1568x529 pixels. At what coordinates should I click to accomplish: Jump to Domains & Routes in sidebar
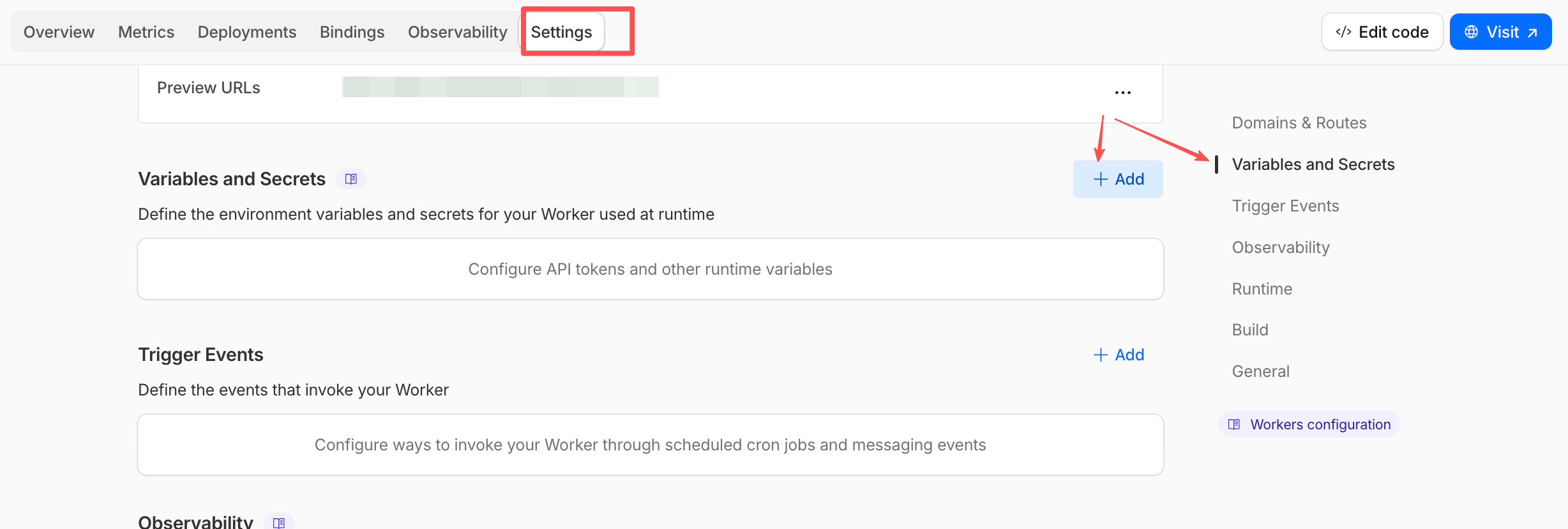coord(1299,123)
